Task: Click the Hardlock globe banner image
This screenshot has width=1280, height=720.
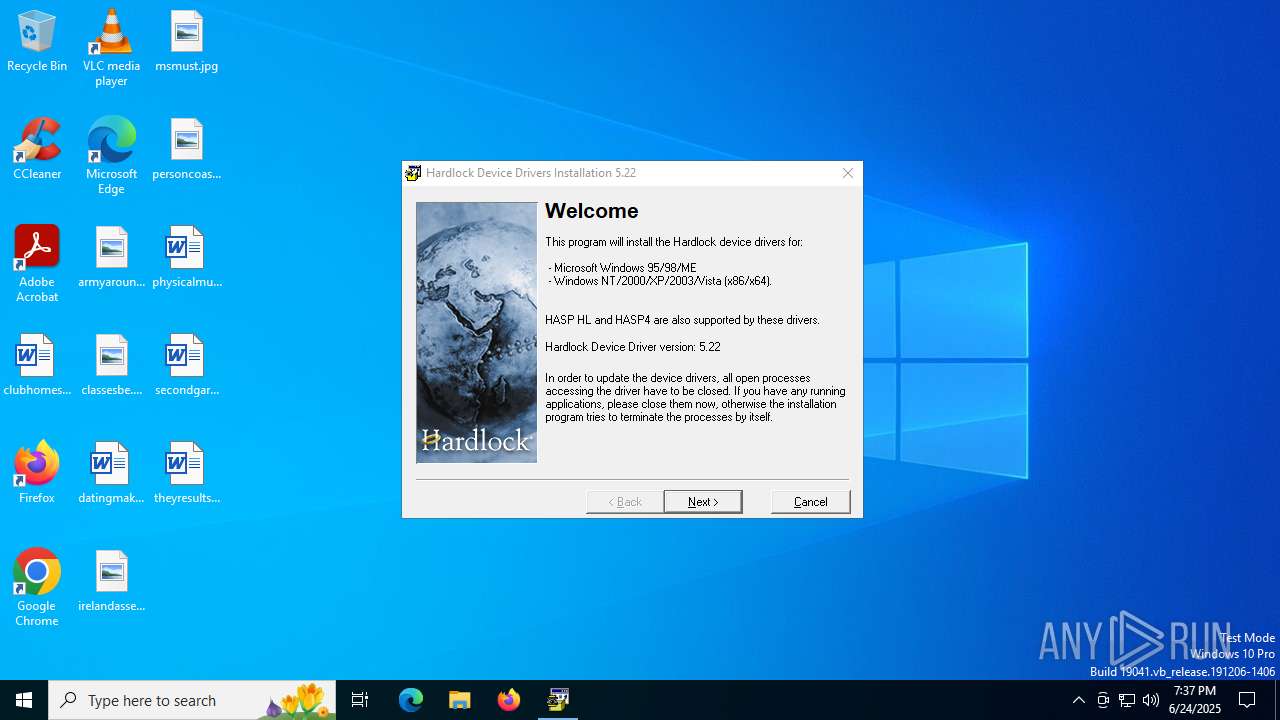Action: tap(476, 332)
